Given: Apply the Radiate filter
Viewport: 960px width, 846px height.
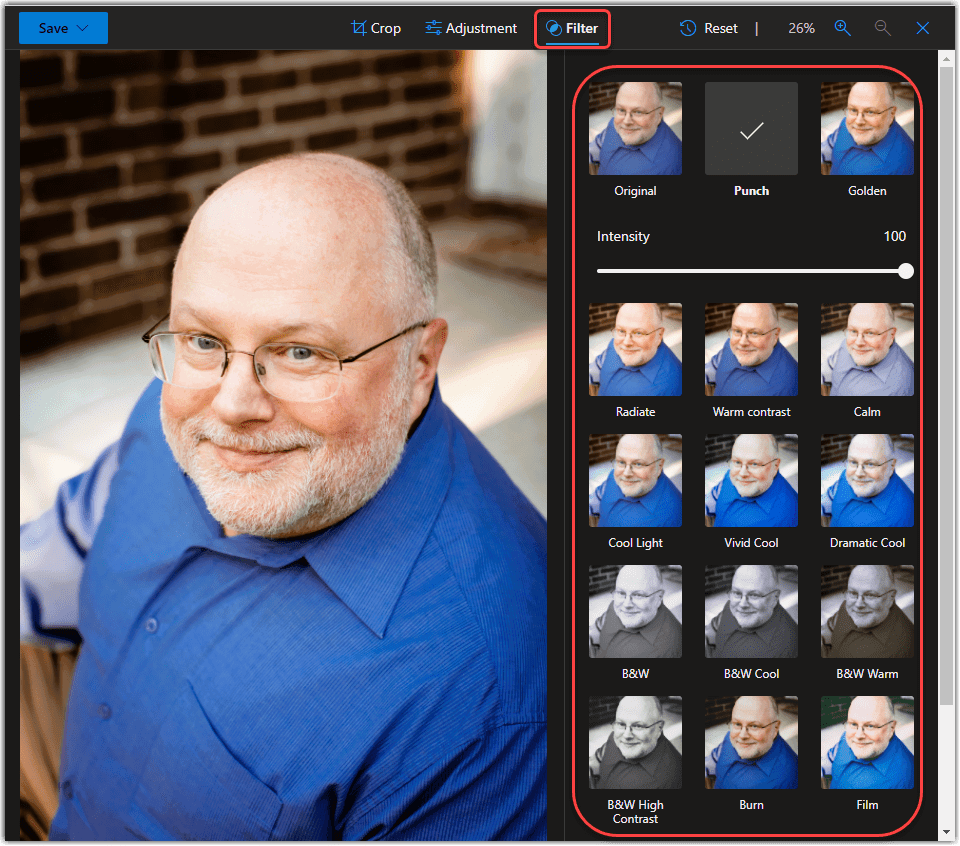Looking at the screenshot, I should [x=635, y=350].
